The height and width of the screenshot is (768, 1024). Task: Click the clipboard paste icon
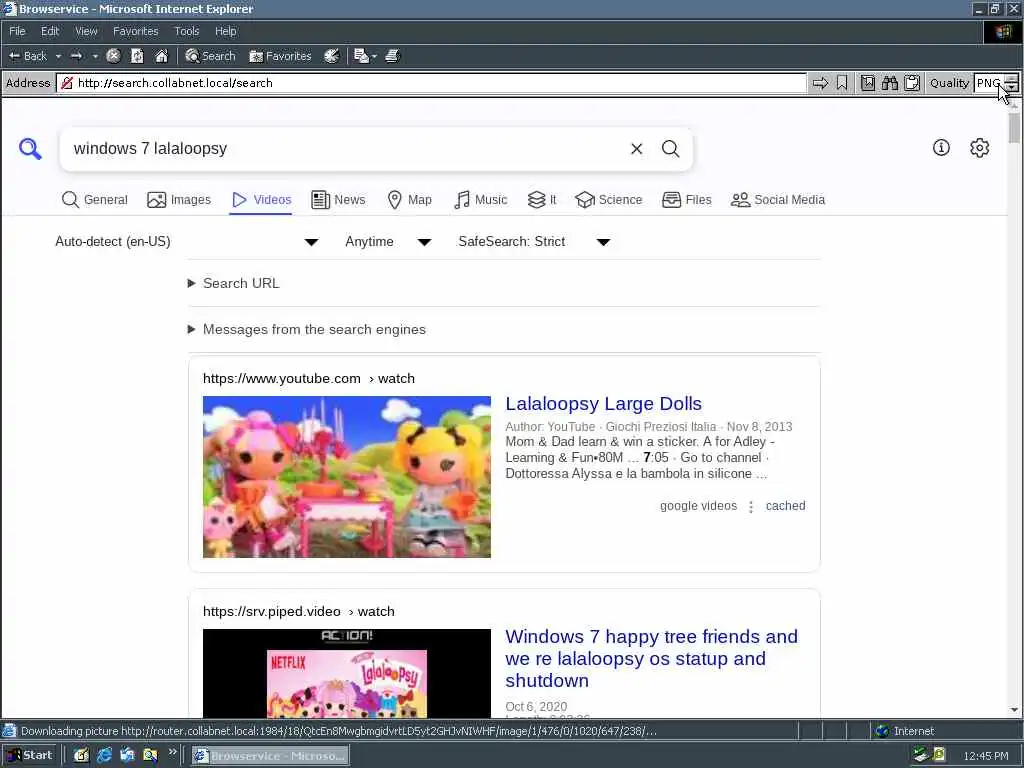(x=912, y=83)
